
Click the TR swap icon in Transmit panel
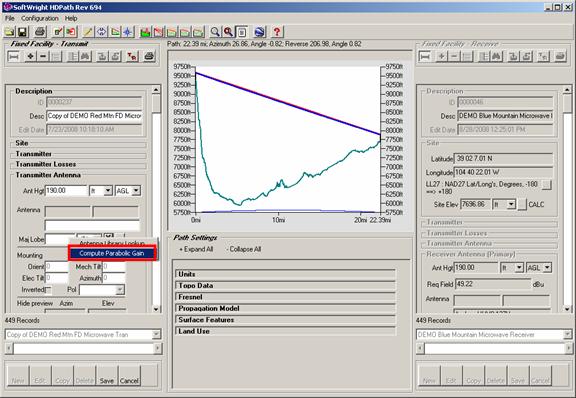(132, 56)
